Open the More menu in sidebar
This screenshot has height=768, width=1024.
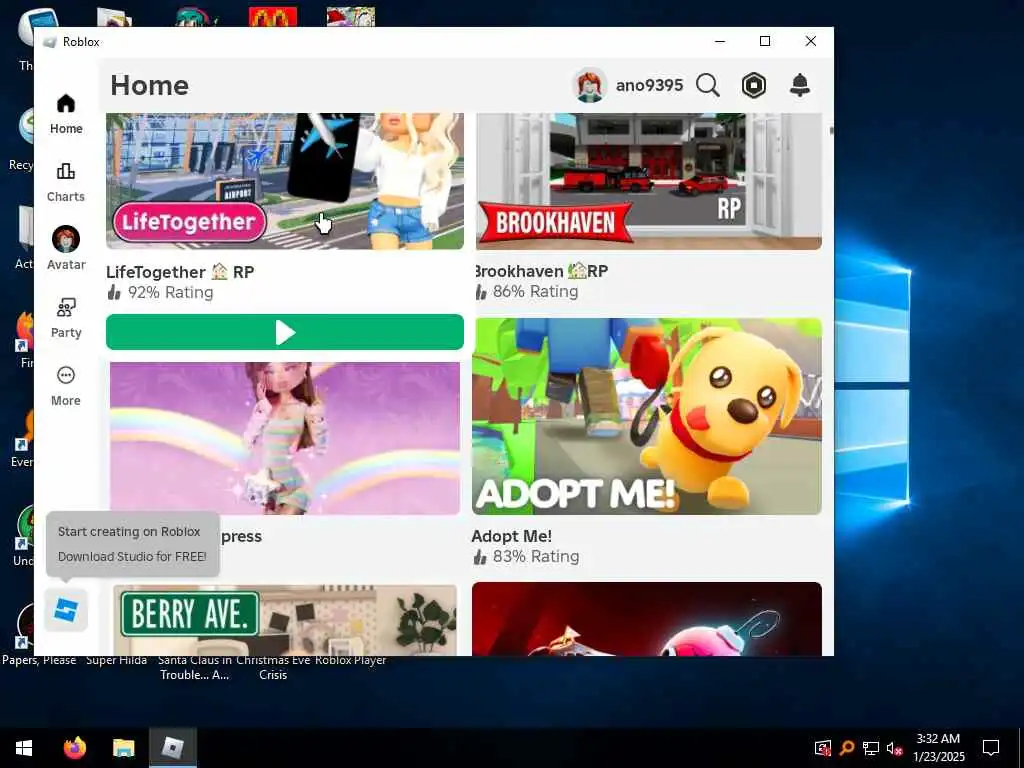(x=66, y=386)
